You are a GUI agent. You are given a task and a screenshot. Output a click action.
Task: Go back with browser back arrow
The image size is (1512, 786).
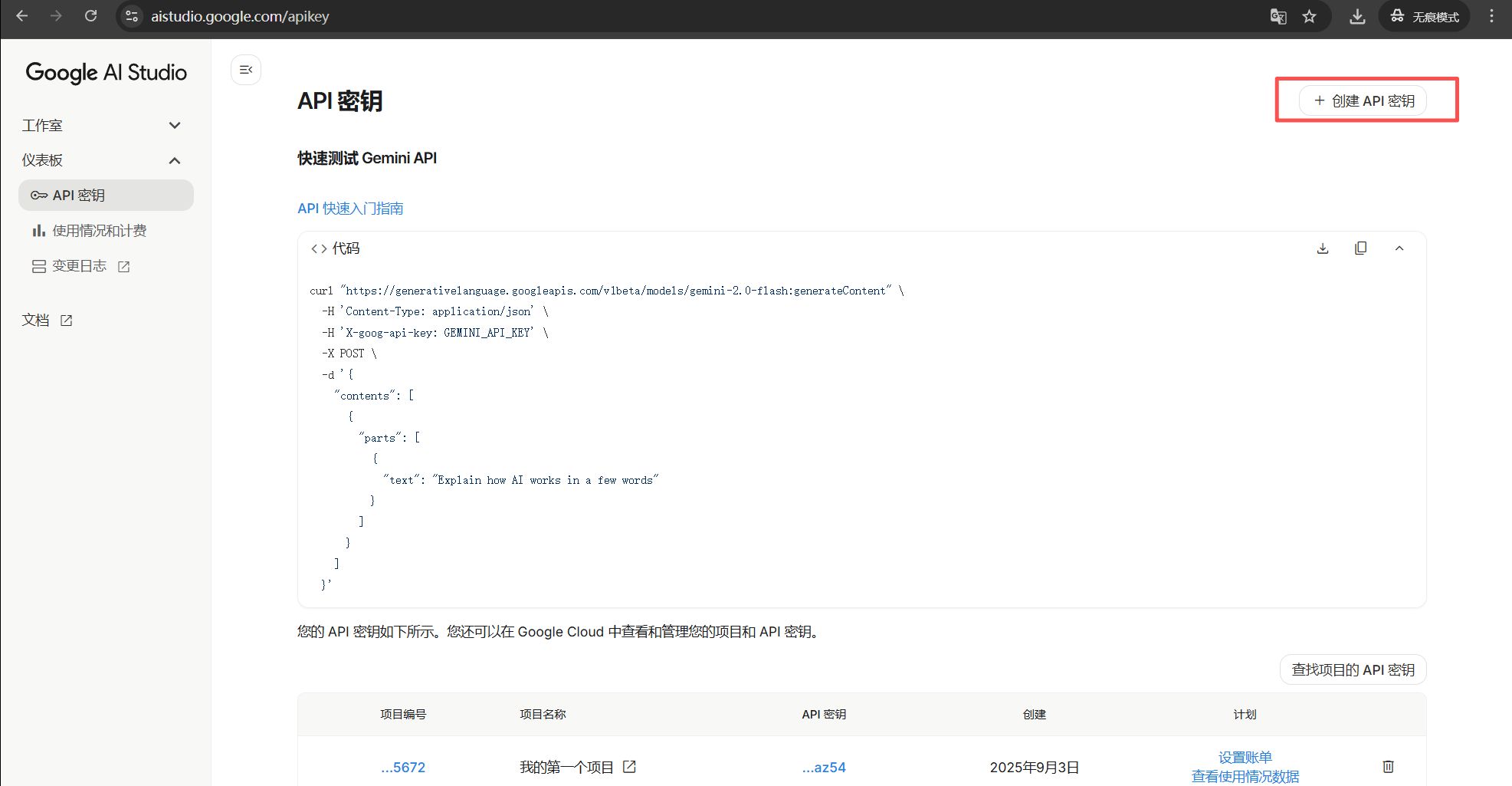tap(21, 16)
